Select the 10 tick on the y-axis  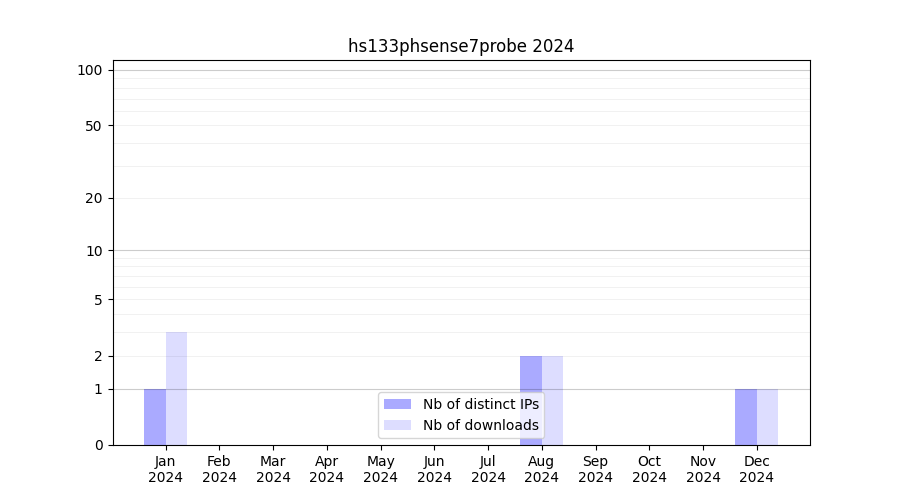click(x=94, y=251)
